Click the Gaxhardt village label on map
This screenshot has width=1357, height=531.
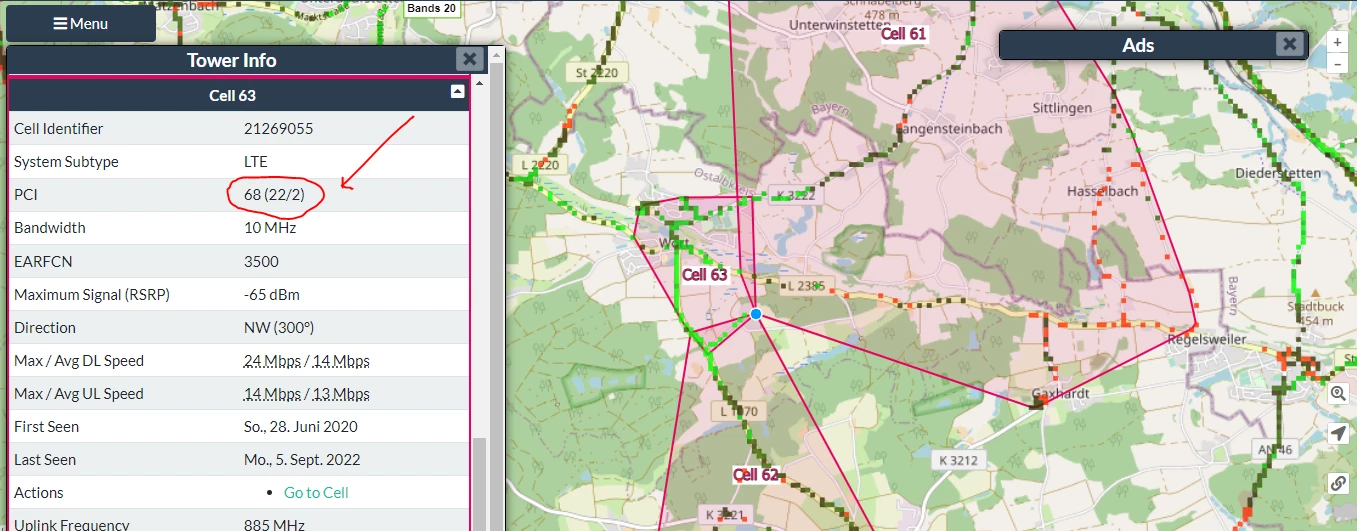pos(1059,394)
